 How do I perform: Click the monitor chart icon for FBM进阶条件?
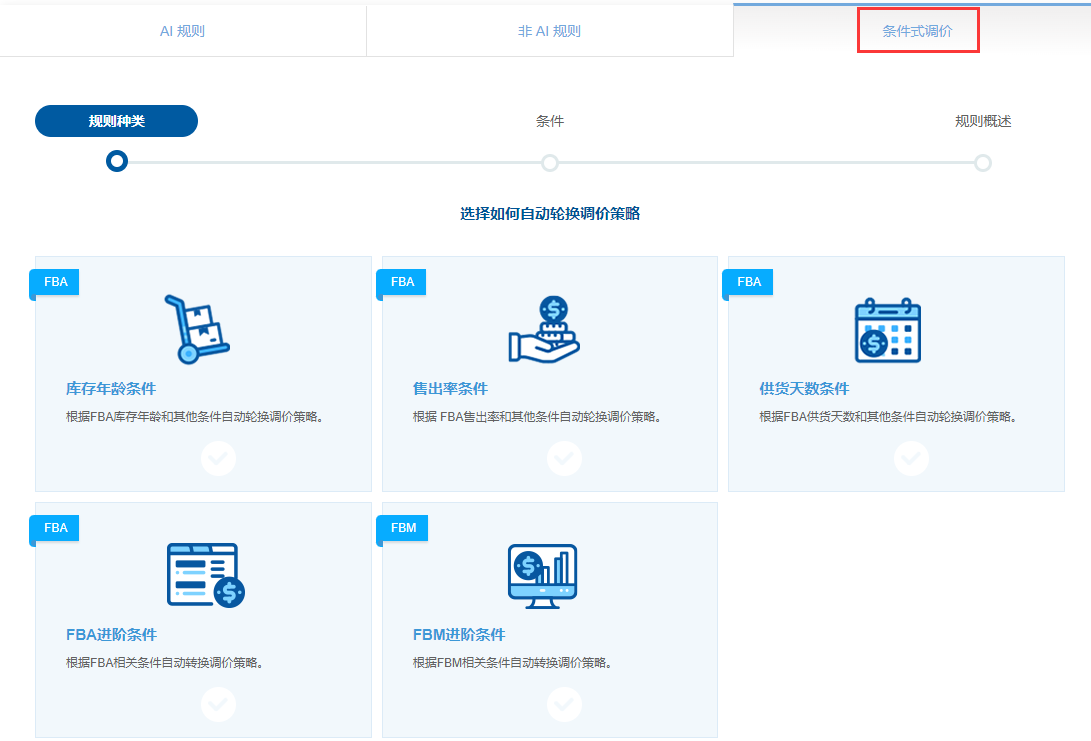coord(543,576)
